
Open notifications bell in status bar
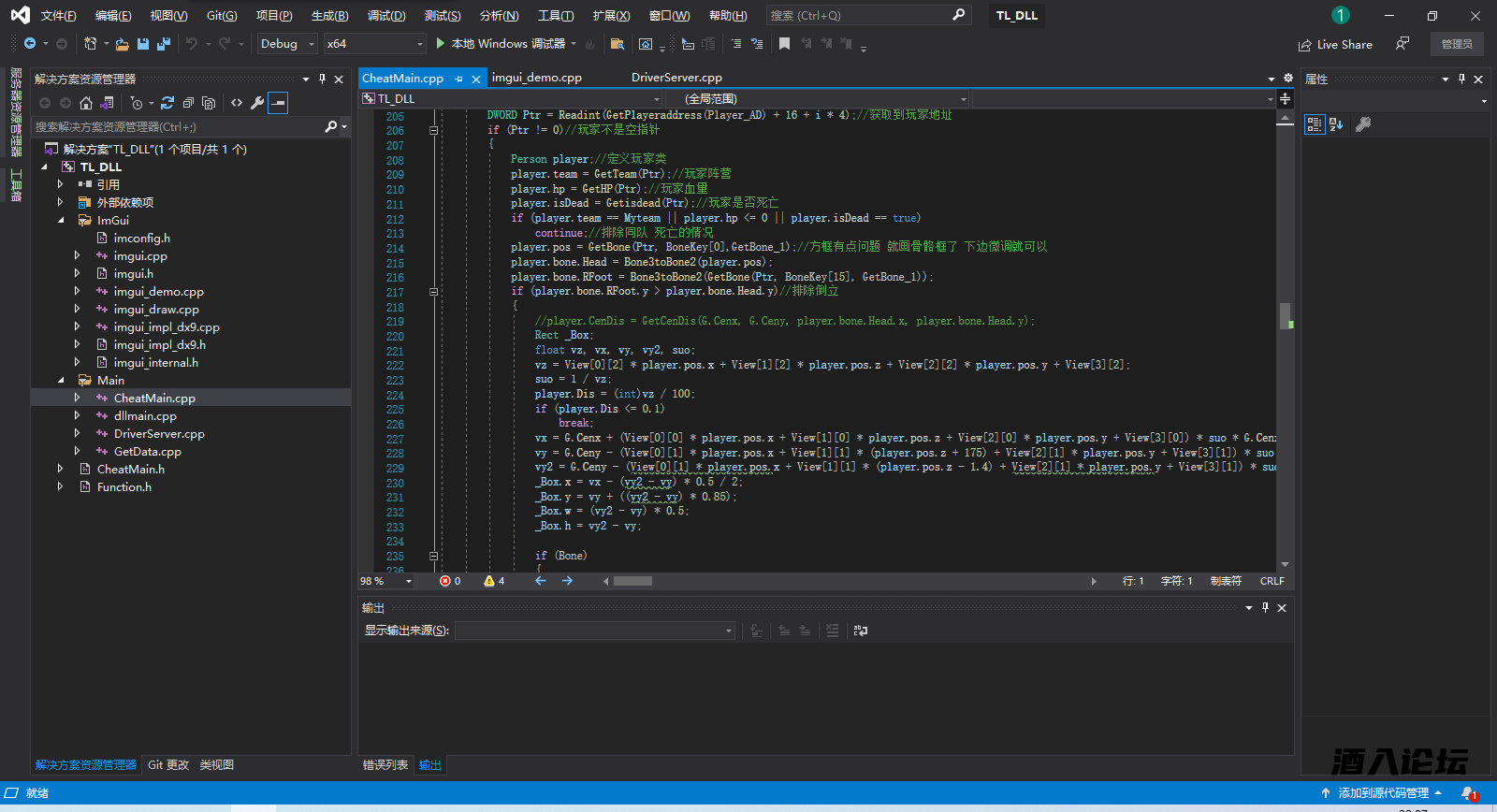coord(1468,793)
